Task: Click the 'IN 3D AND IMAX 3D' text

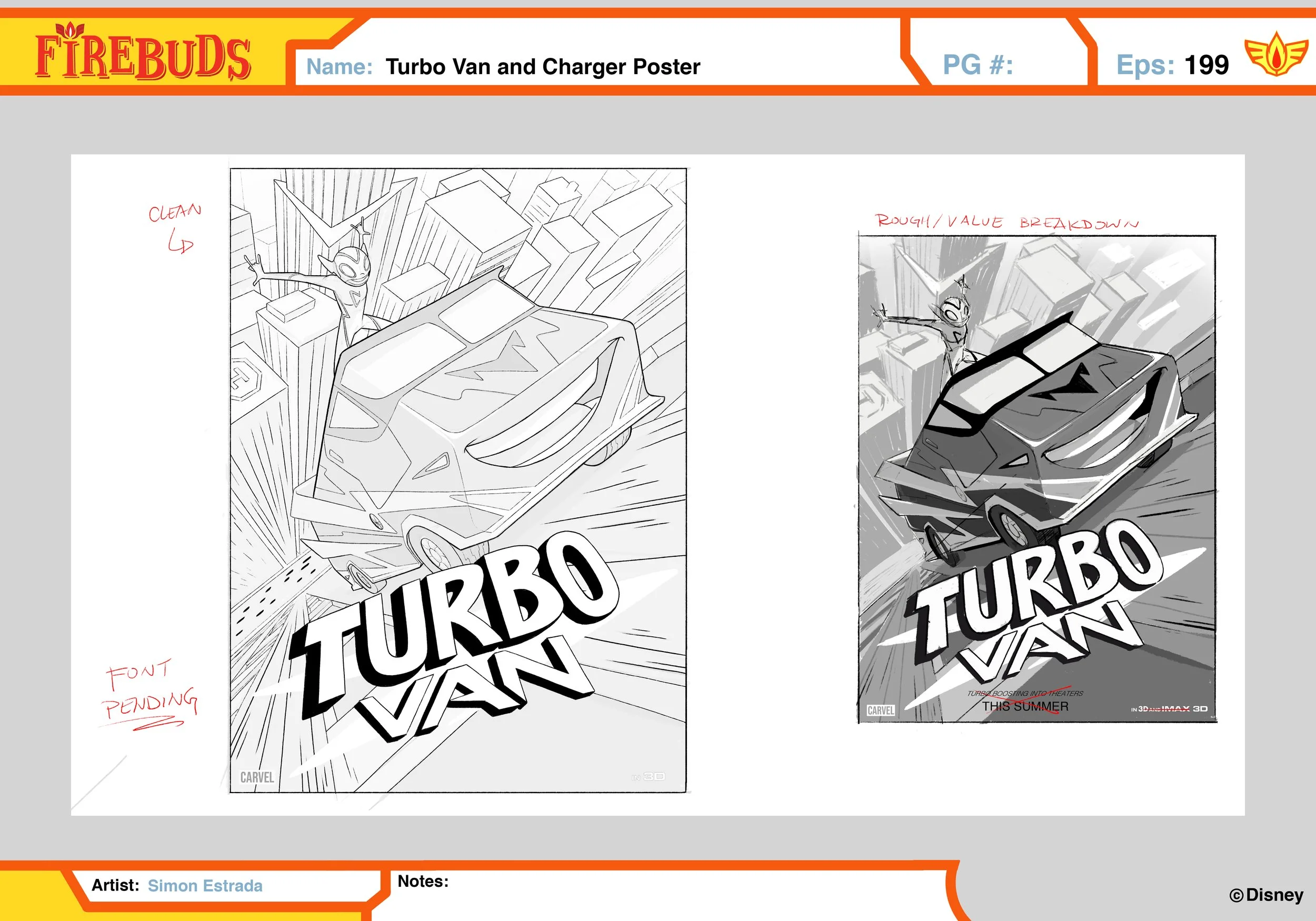Action: (1169, 709)
